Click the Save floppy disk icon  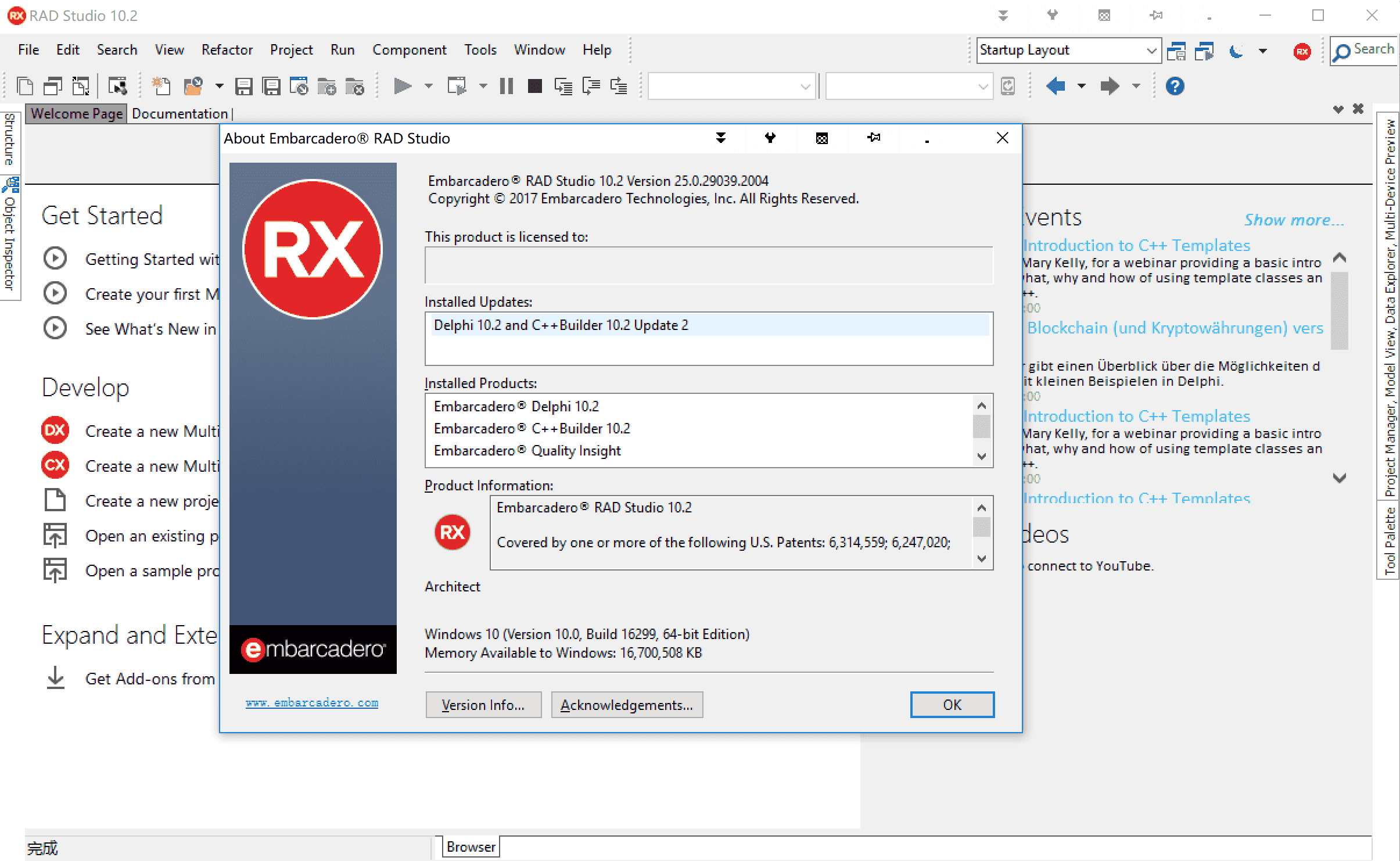pyautogui.click(x=244, y=86)
